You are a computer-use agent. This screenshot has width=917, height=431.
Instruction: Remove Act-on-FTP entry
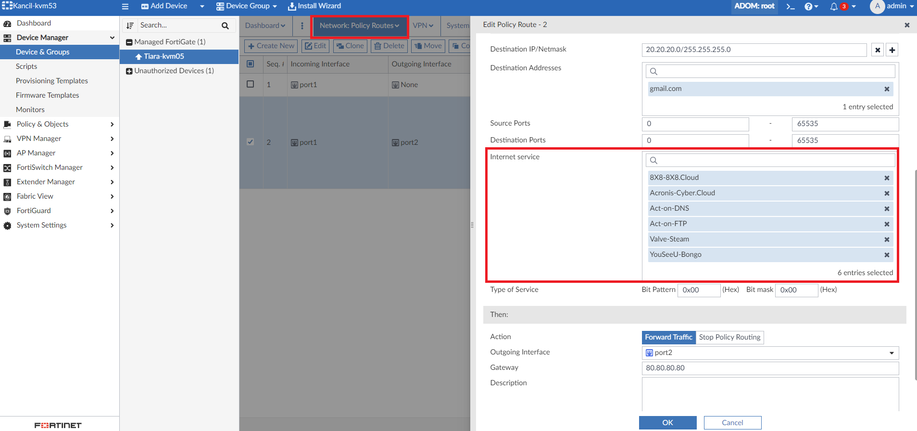[x=887, y=224]
